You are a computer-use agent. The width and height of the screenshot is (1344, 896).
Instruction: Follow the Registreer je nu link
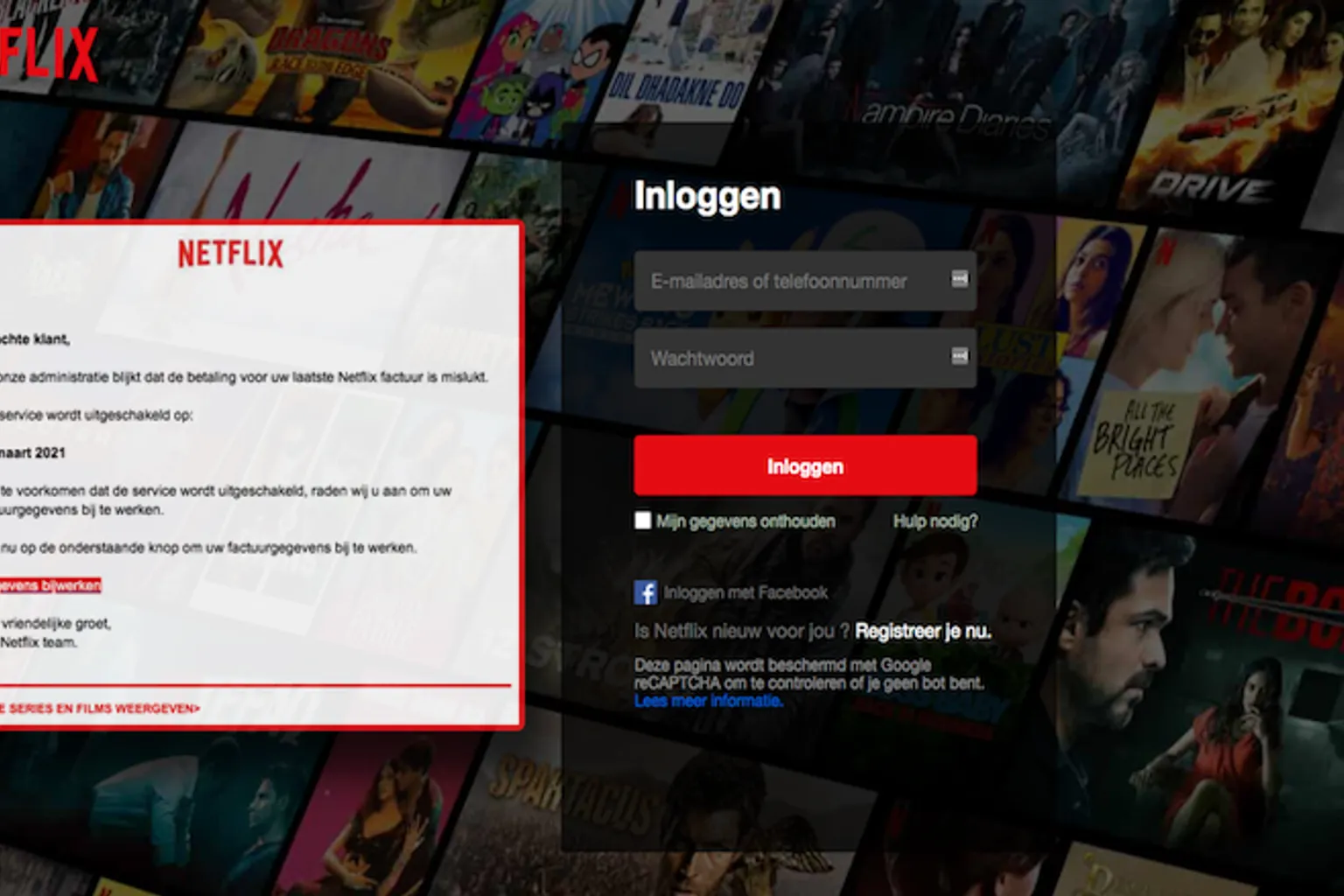click(x=922, y=631)
